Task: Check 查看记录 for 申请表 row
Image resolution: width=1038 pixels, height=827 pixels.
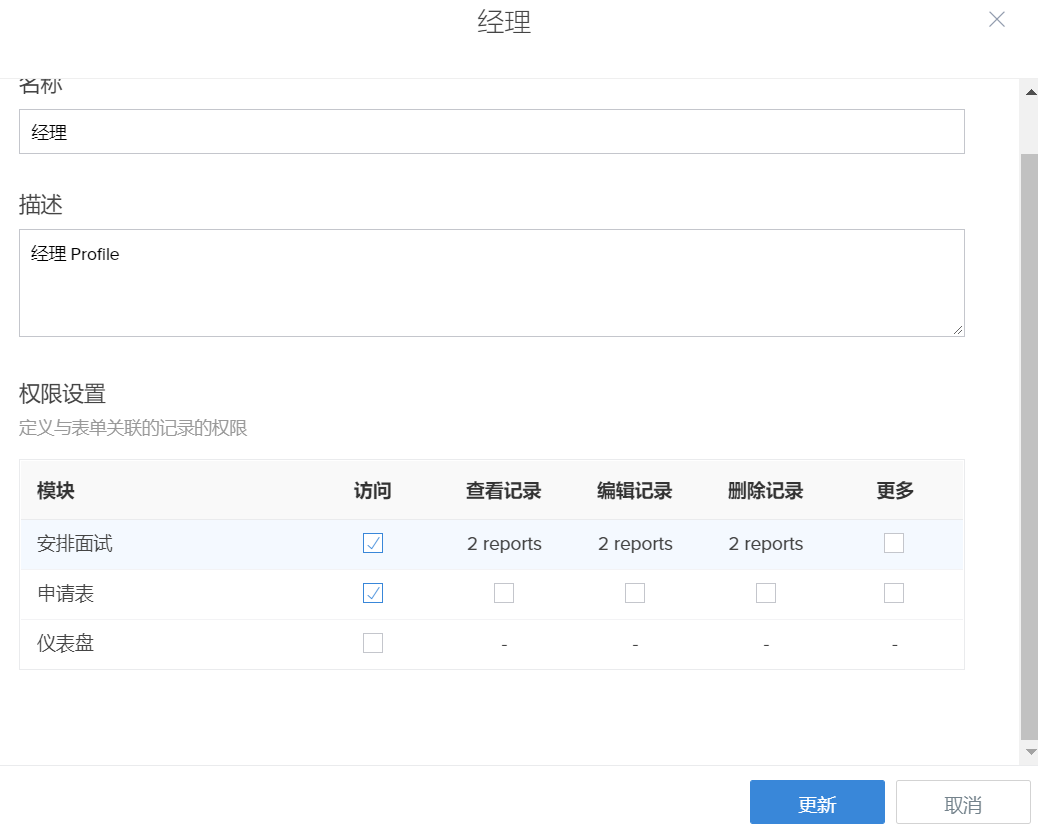Action: tap(504, 593)
